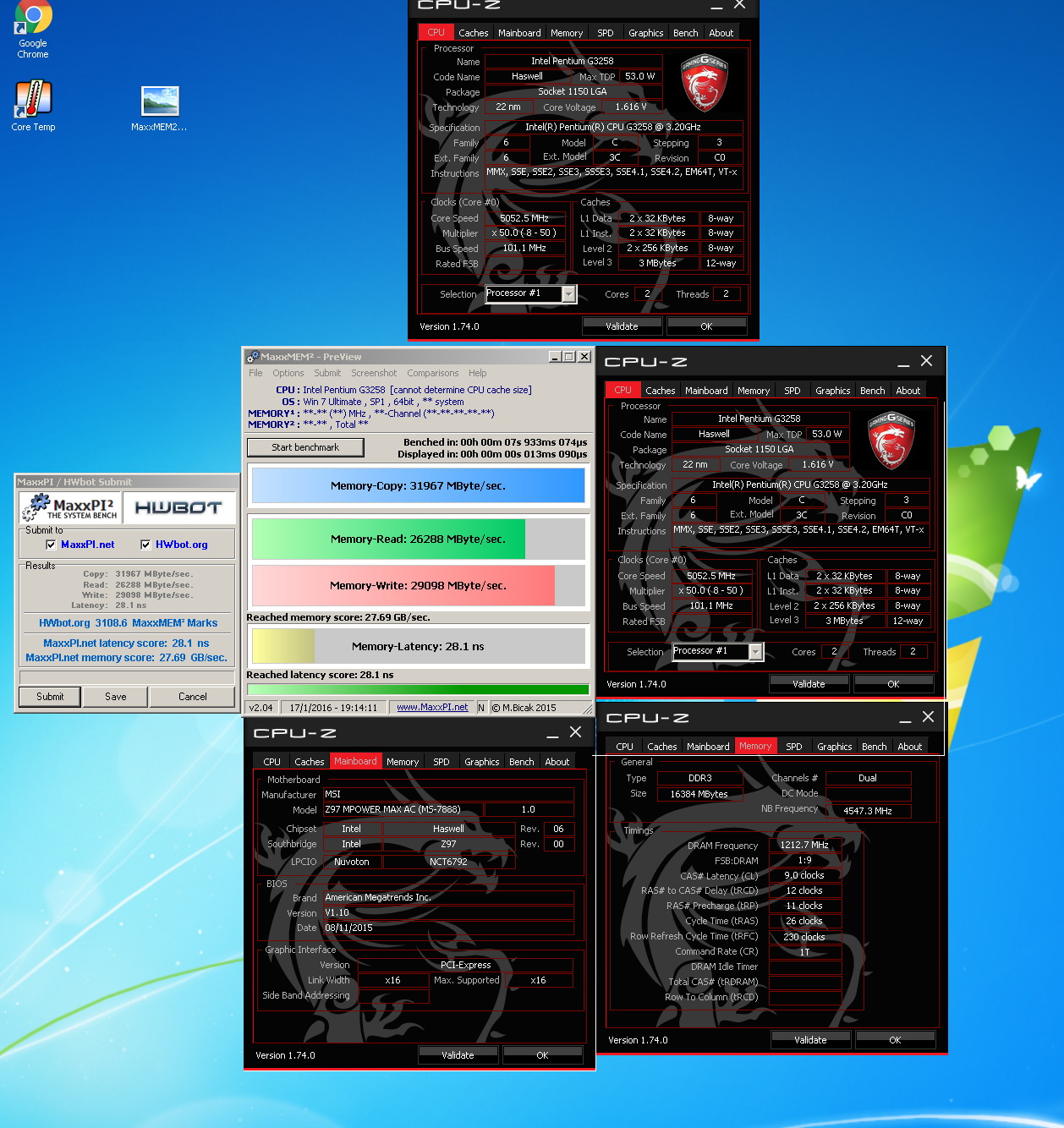Open Caches tab in CPU-Z Memory window

point(662,747)
